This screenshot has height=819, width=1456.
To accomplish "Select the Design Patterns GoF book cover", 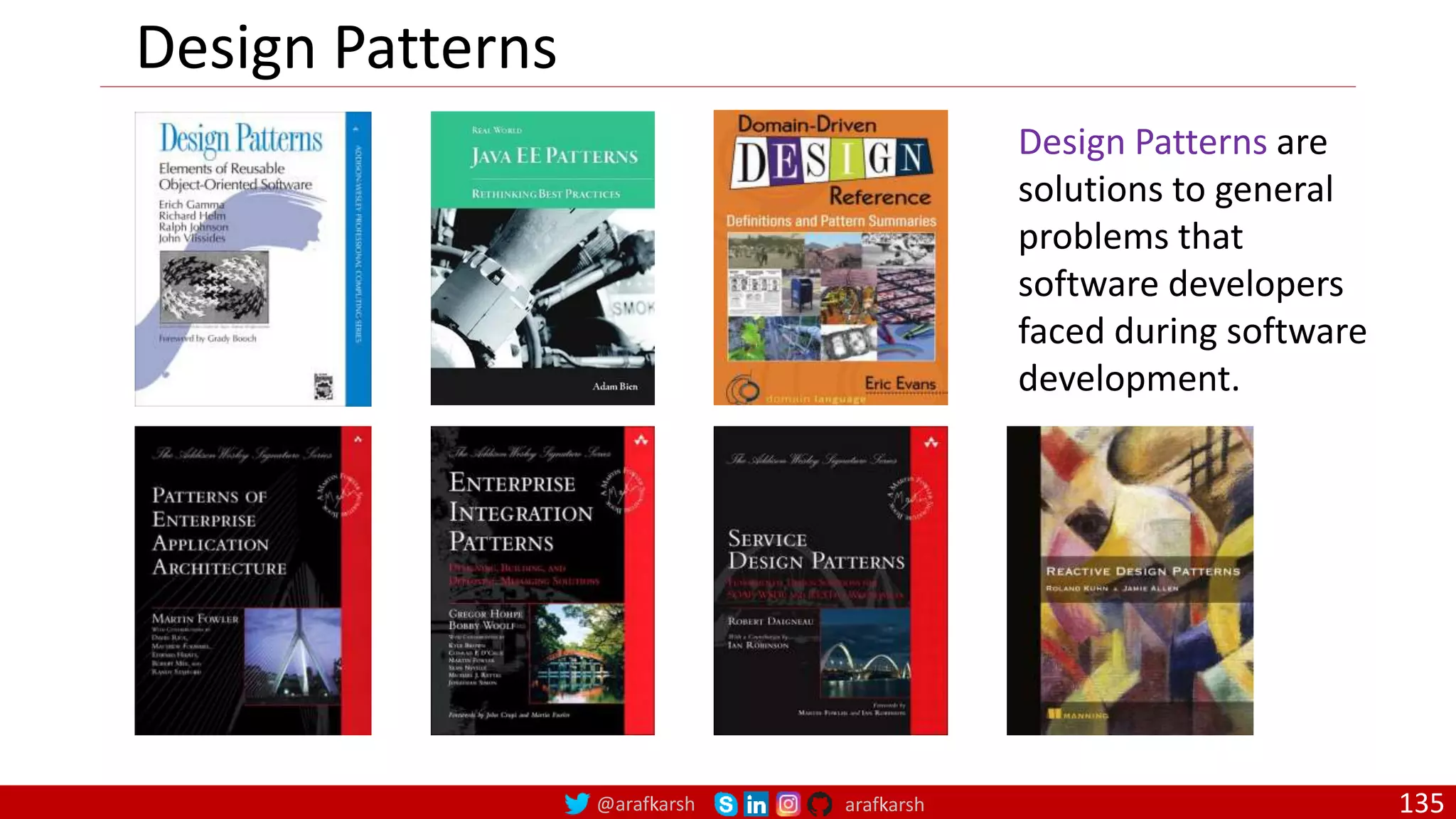I will tap(252, 259).
